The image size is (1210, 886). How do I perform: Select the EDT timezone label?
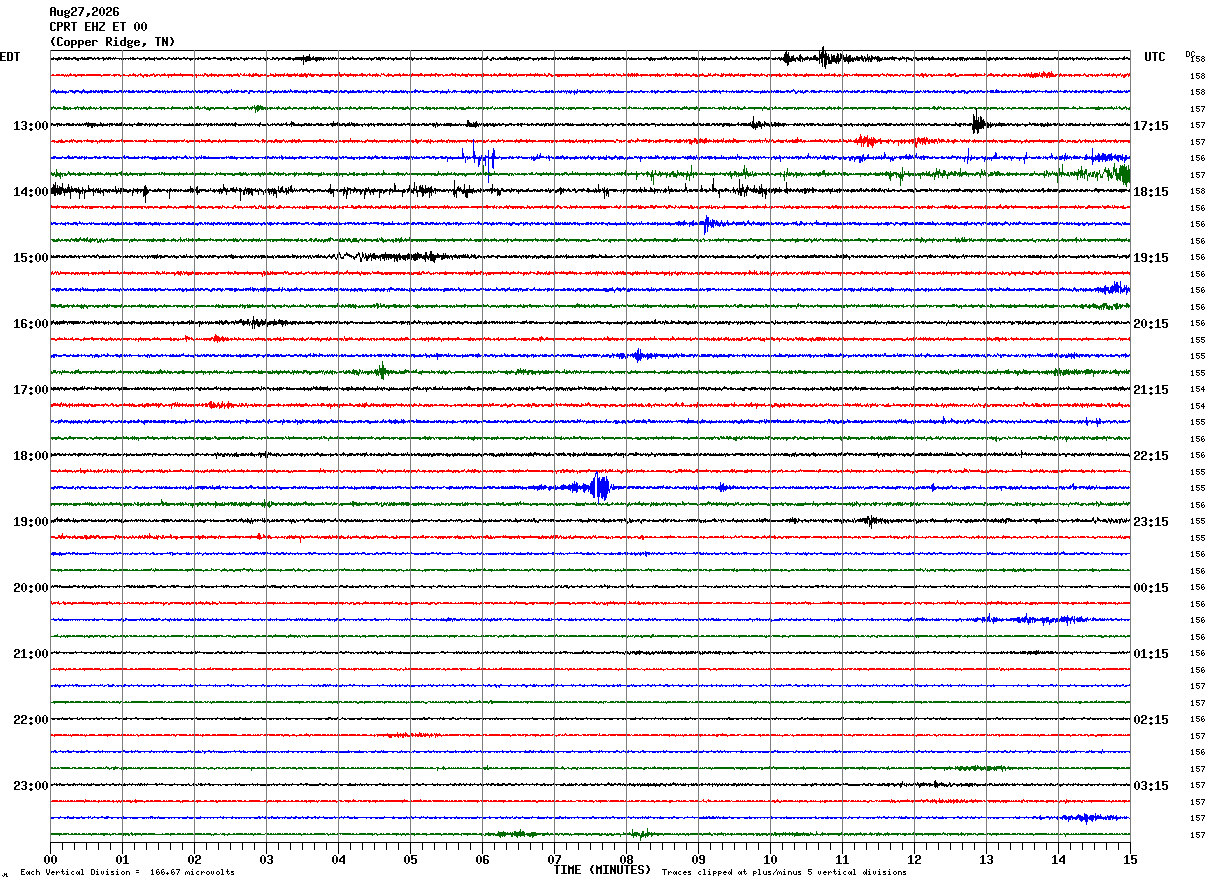coord(10,57)
